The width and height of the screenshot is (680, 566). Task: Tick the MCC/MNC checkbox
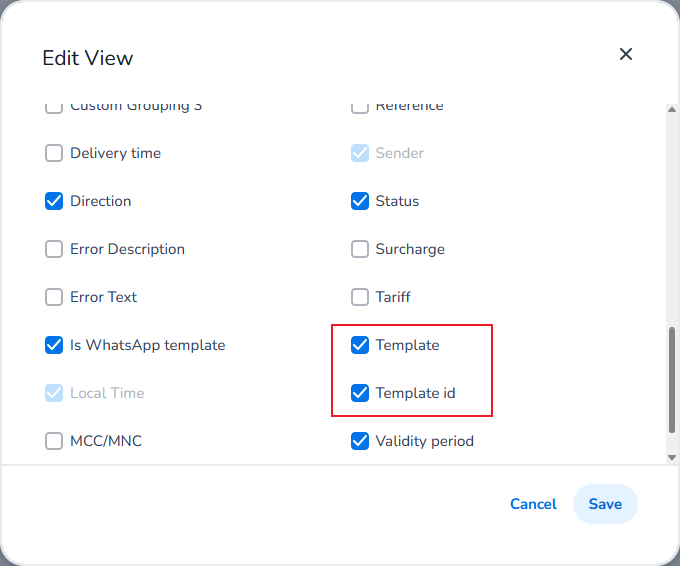coord(54,441)
